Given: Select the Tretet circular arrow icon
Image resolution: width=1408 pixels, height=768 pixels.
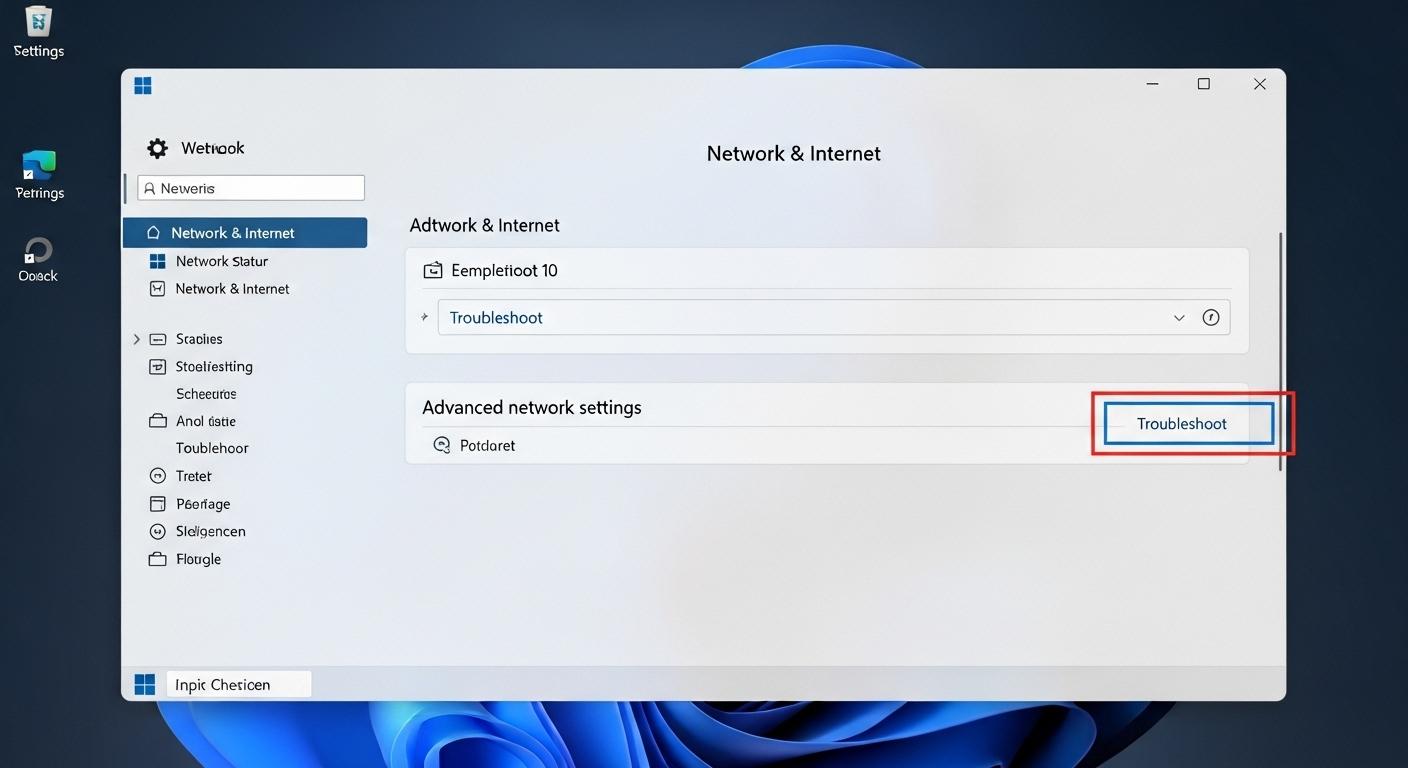Looking at the screenshot, I should coord(157,475).
